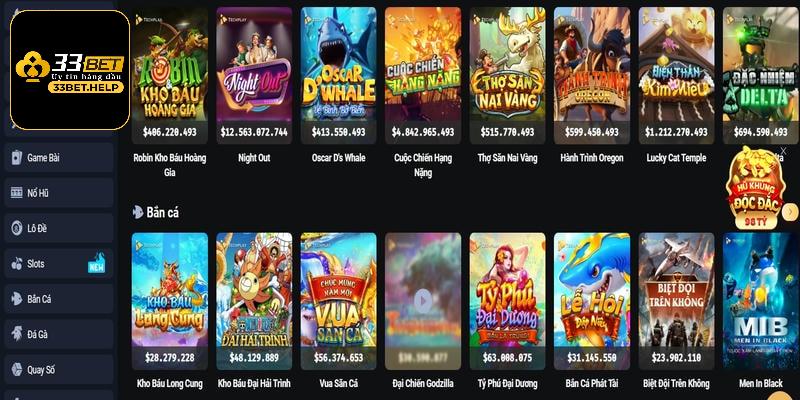This screenshot has height=400, width=800.
Task: Close the Hũ Khủng Độc Đắc popup
Action: tap(783, 152)
